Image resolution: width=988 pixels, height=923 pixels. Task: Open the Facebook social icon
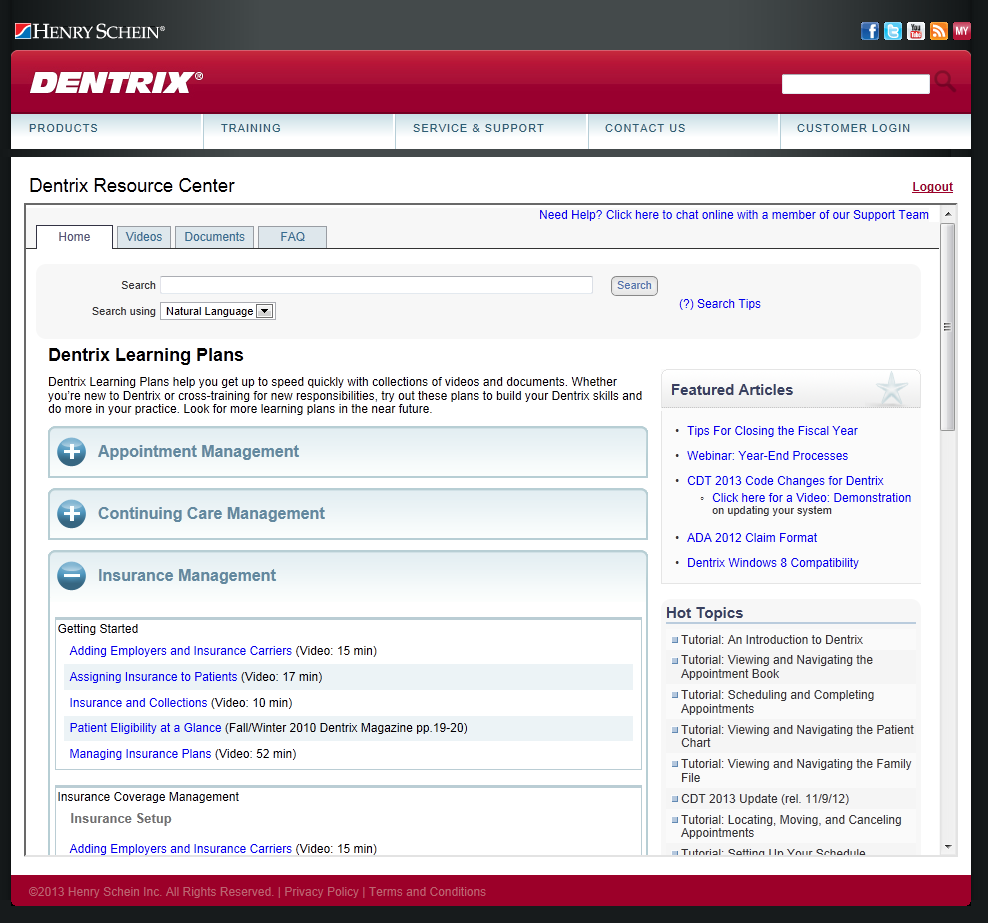point(870,31)
